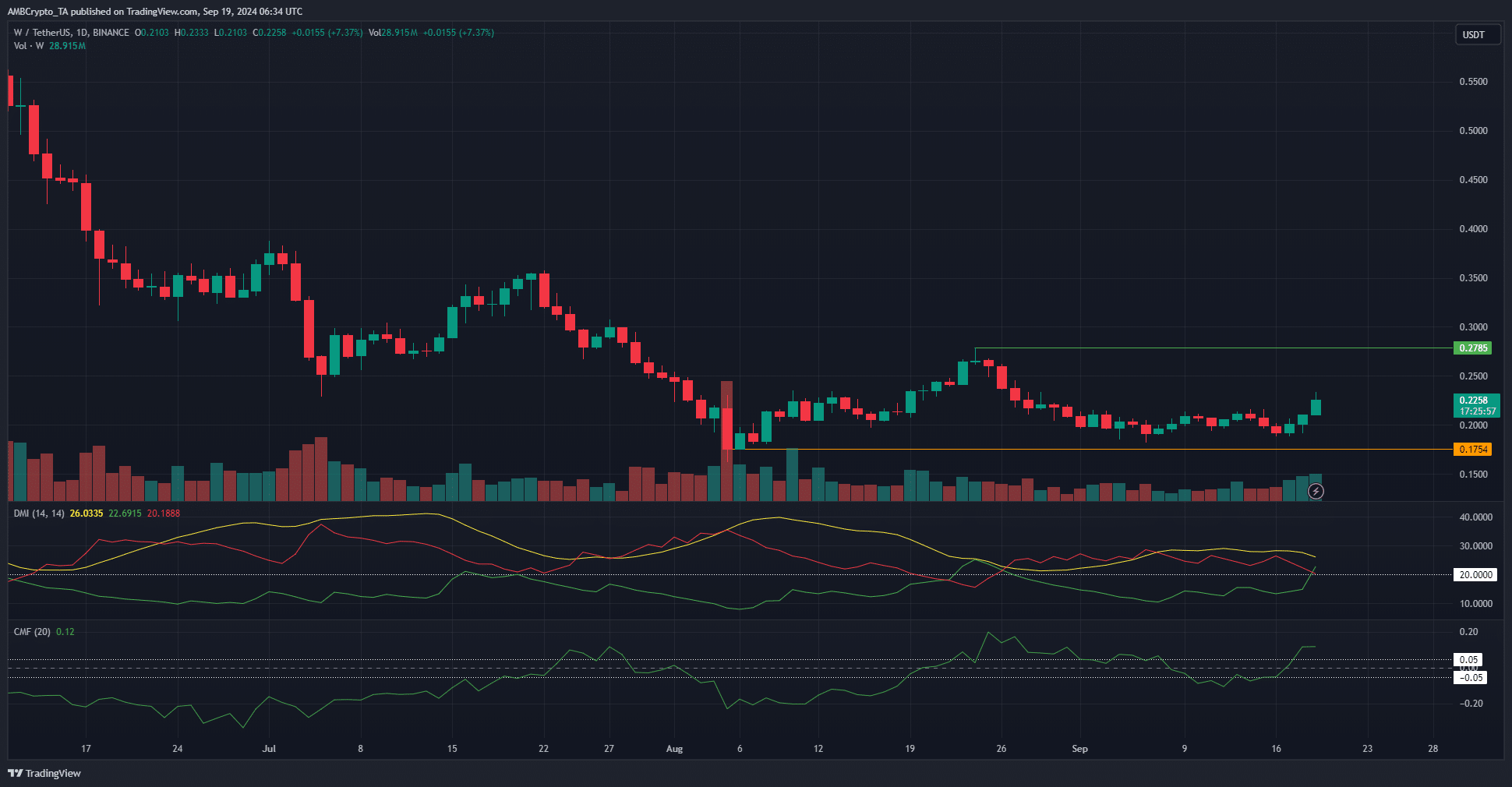This screenshot has height=787, width=1512.
Task: Click the volume value 28.915M under symbol
Action: (x=68, y=46)
